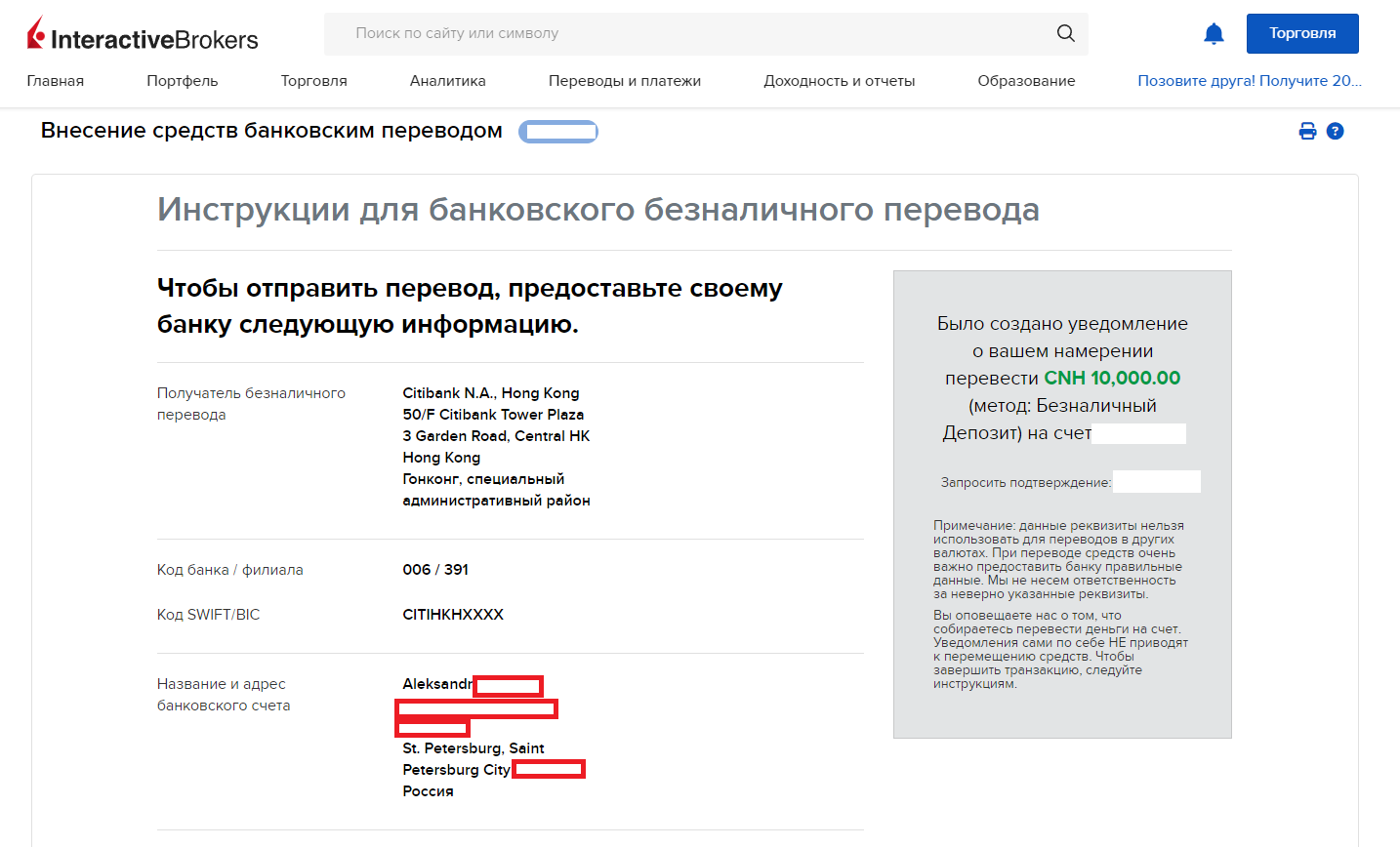Screen dimensions: 1400x847
Task: Open the Доходность и отчеты menu
Action: coord(840,81)
